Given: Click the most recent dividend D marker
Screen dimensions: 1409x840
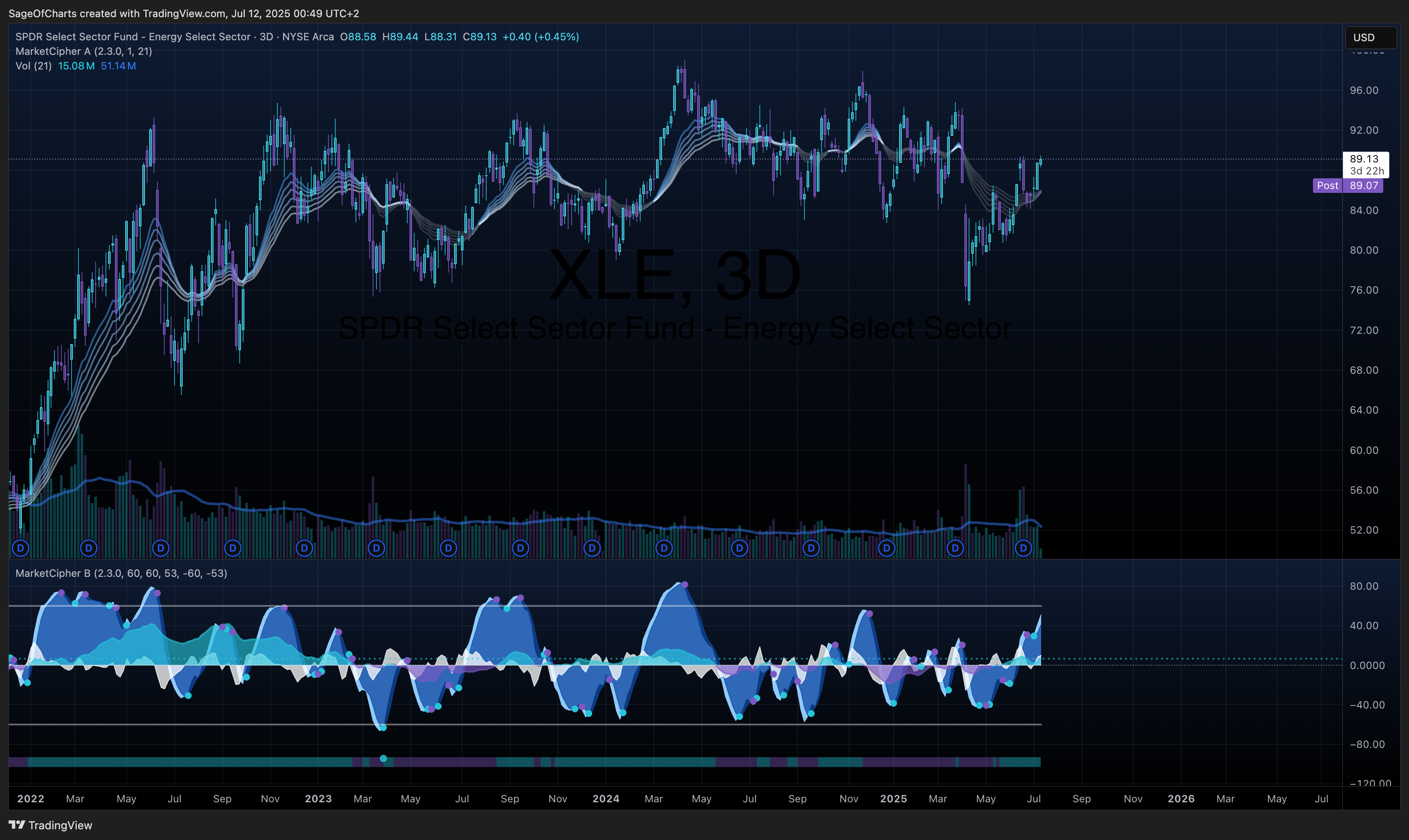Looking at the screenshot, I should (1023, 548).
